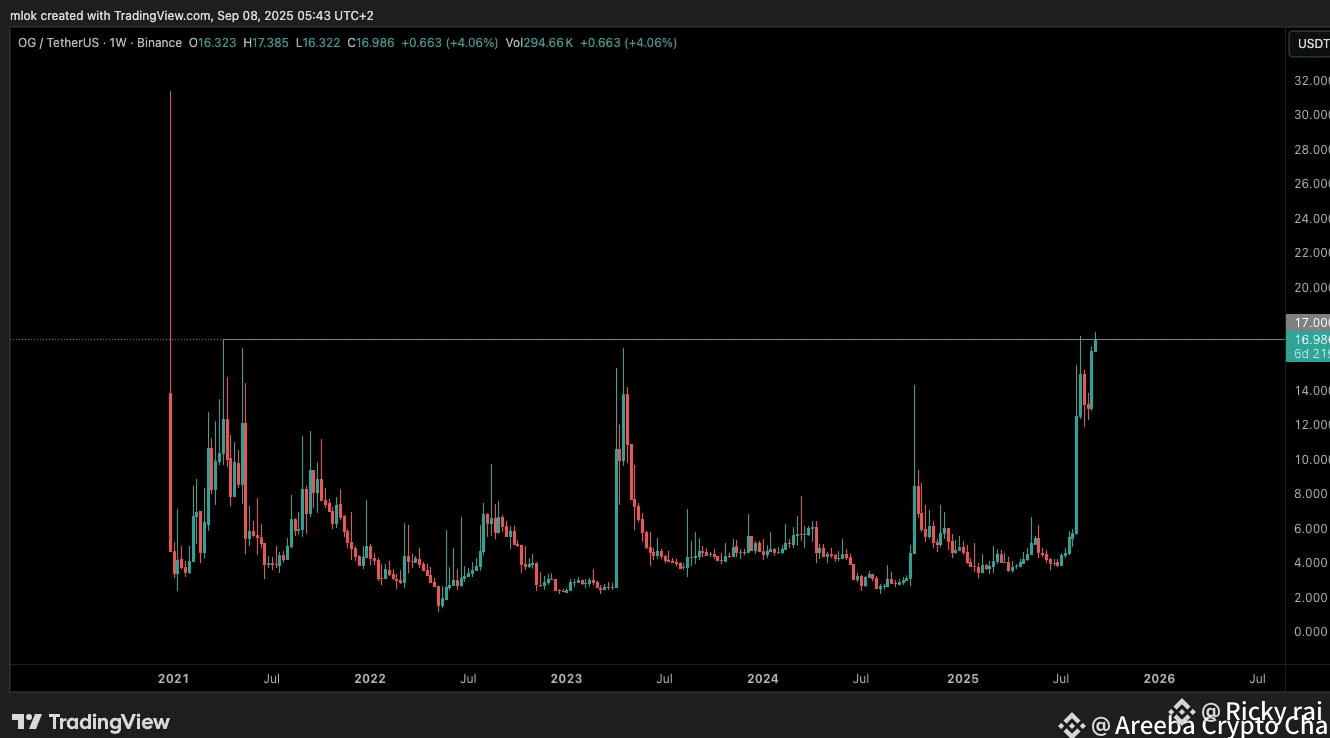Click the open value O16.323

[213, 43]
